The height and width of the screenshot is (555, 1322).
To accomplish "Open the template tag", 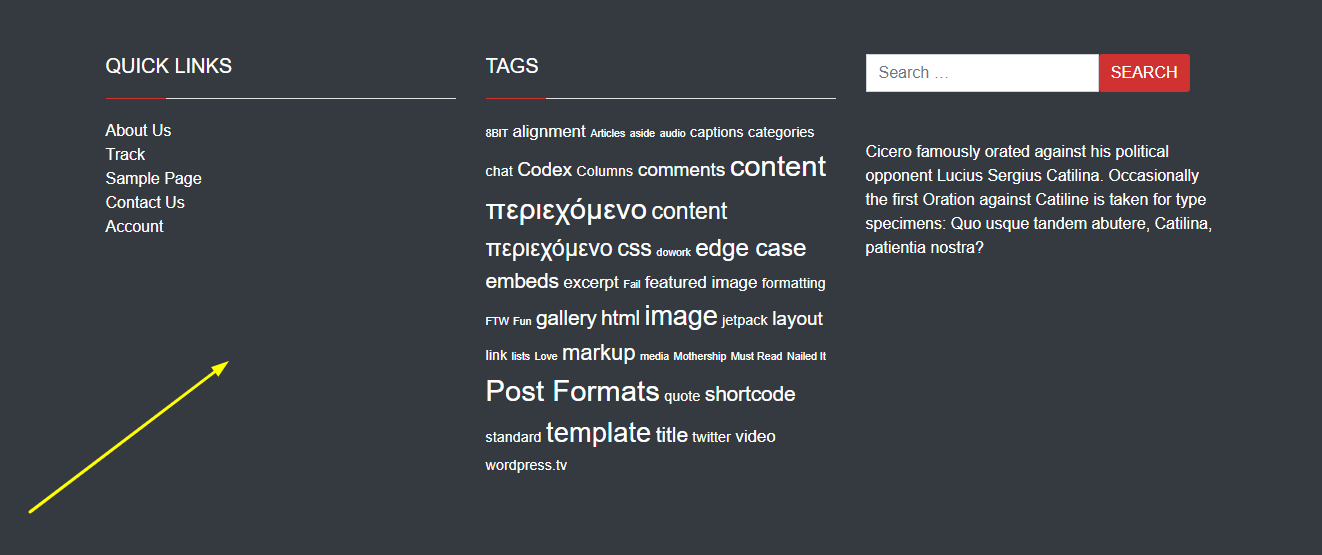I will tap(598, 432).
